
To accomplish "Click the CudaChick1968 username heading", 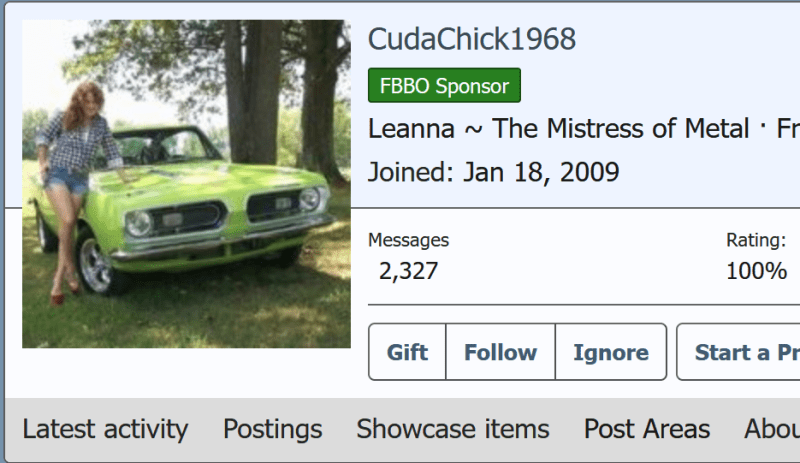I will tap(472, 39).
